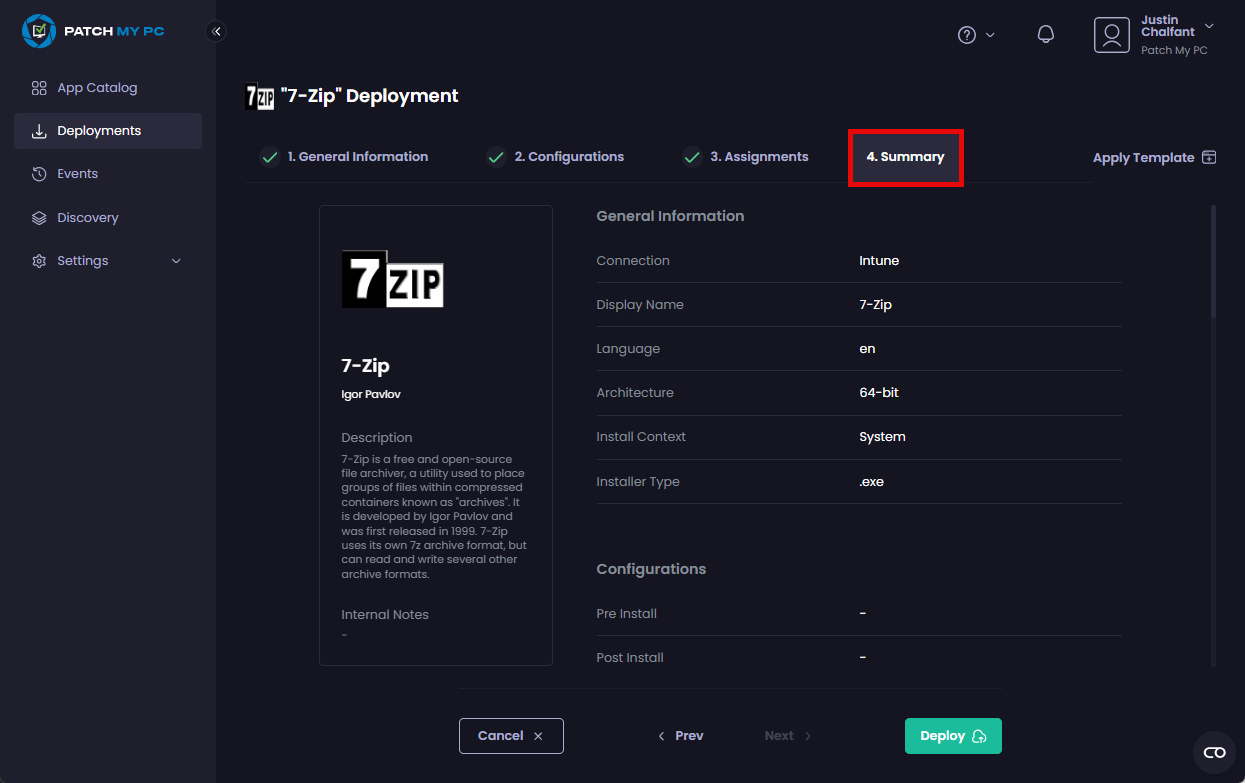Collapse the sidebar with the double-chevron button
1245x783 pixels.
click(216, 31)
